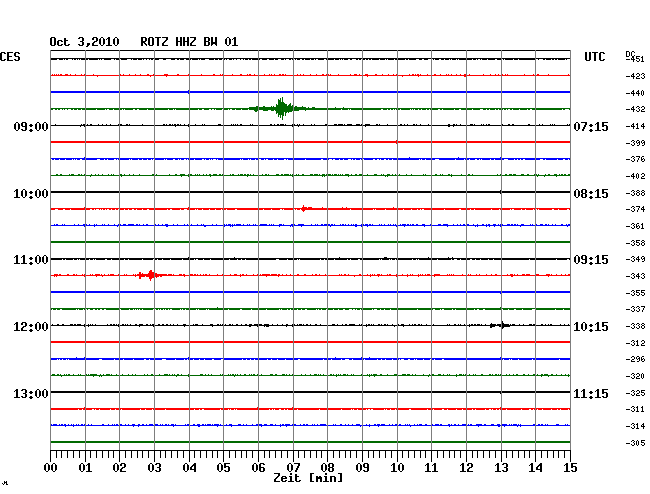This screenshot has width=650, height=494.
Task: Click the DC offset value -361
Action: (635, 226)
